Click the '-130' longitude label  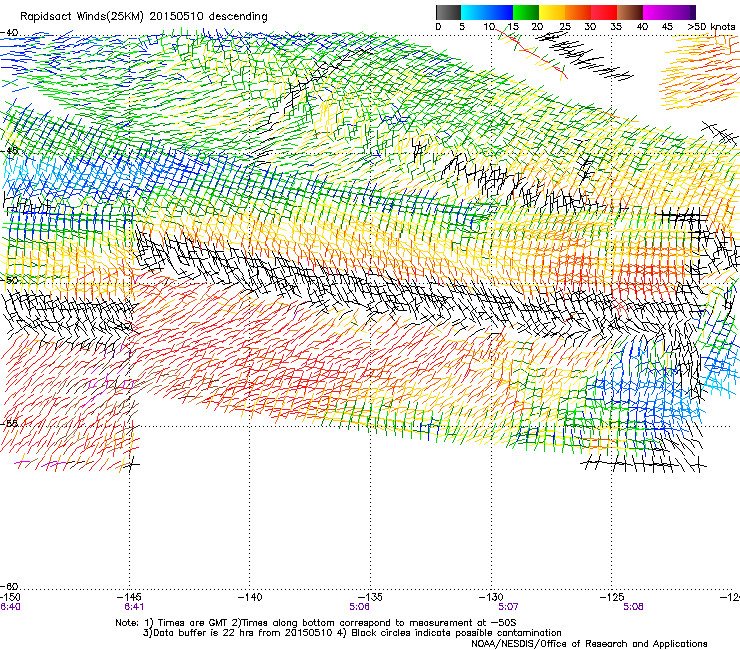[x=491, y=598]
